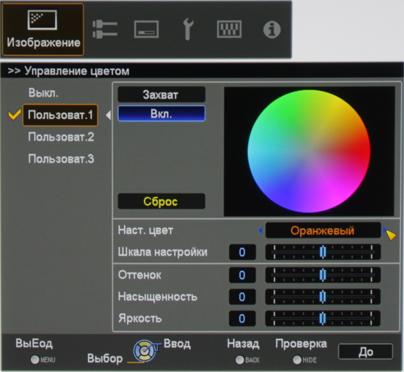Image resolution: width=404 pixels, height=372 pixels.
Task: Click the Назад back label
Action: (x=243, y=344)
